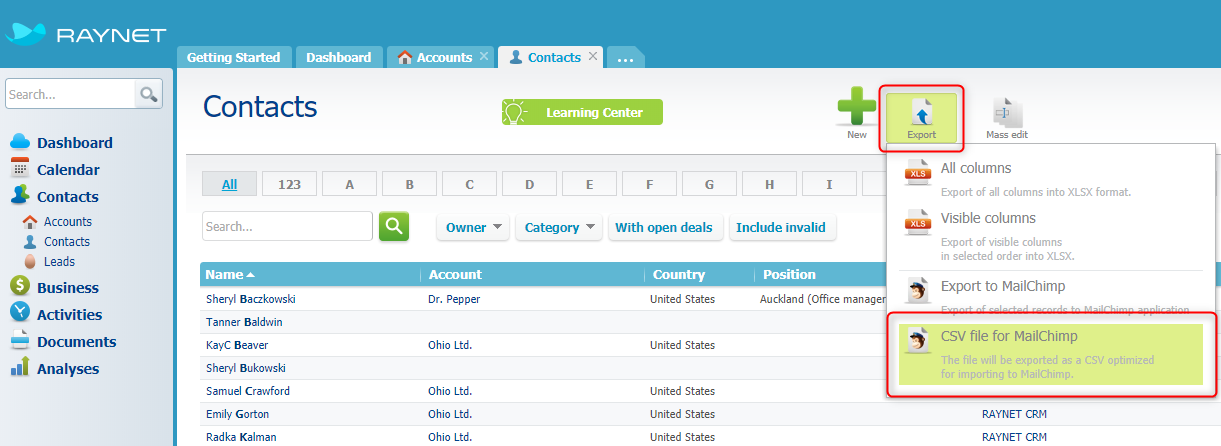Open Leads sub-item in the sidebar

[59, 262]
